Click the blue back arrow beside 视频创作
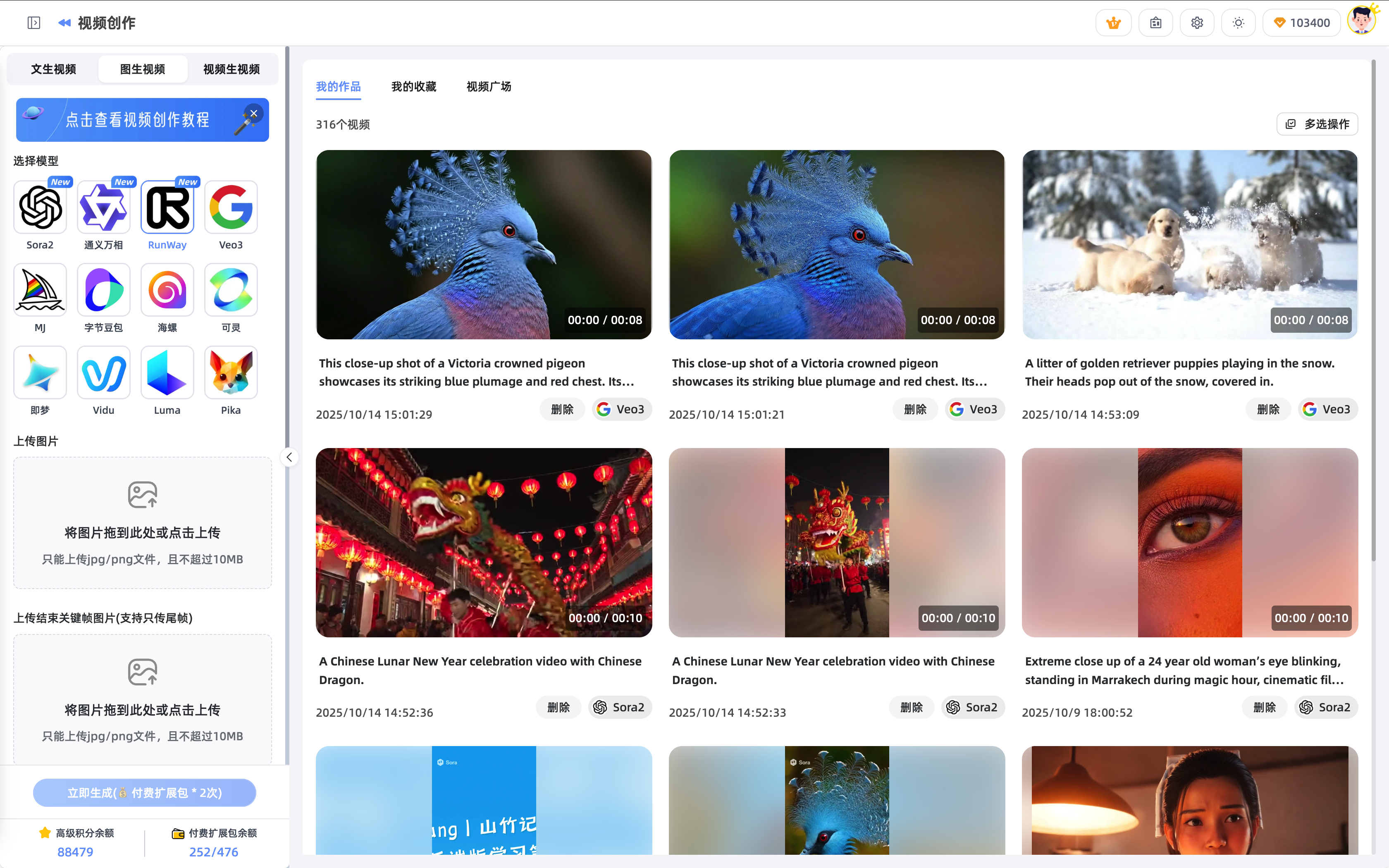Viewport: 1389px width, 868px height. pos(64,23)
